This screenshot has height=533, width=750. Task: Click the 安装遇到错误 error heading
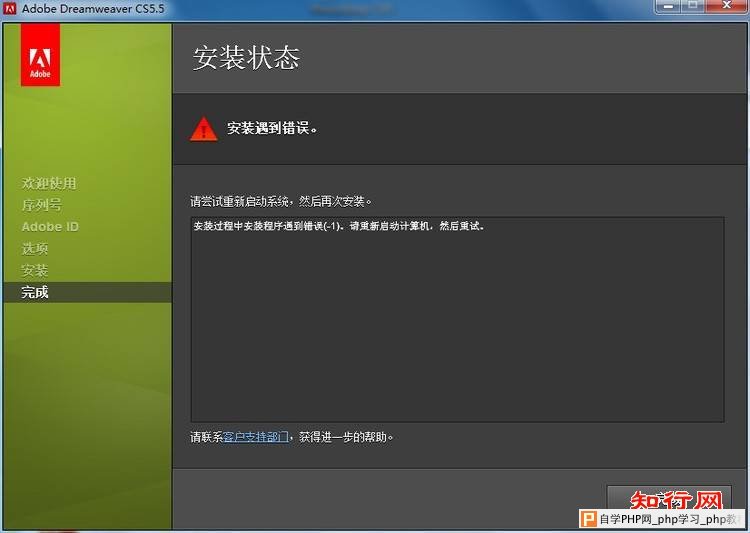[x=272, y=128]
